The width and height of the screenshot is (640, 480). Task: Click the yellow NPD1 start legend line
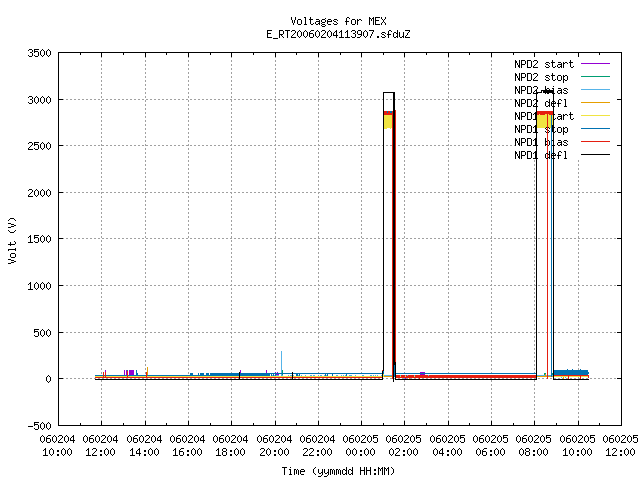(596, 116)
